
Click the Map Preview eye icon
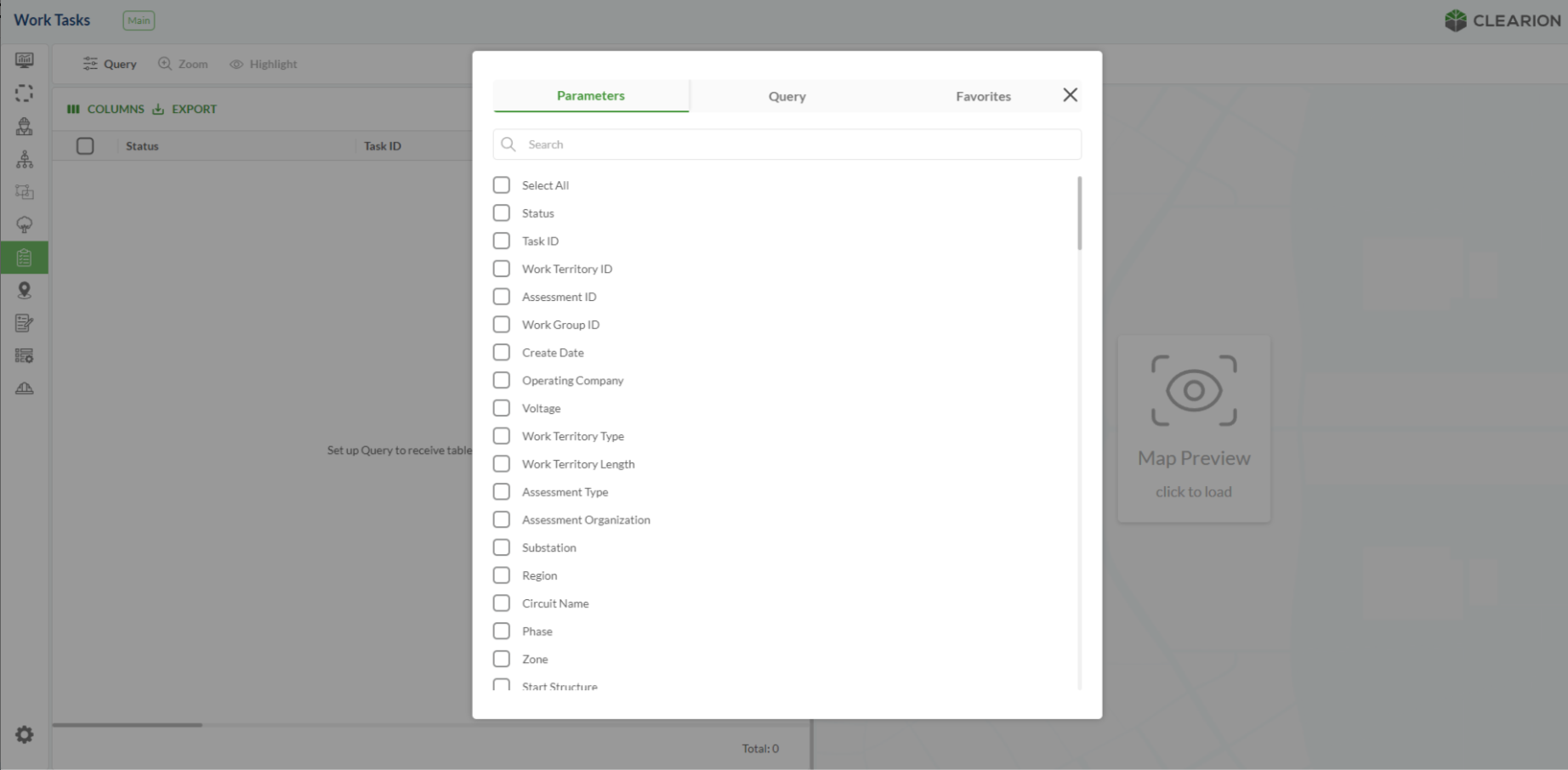pos(1193,391)
